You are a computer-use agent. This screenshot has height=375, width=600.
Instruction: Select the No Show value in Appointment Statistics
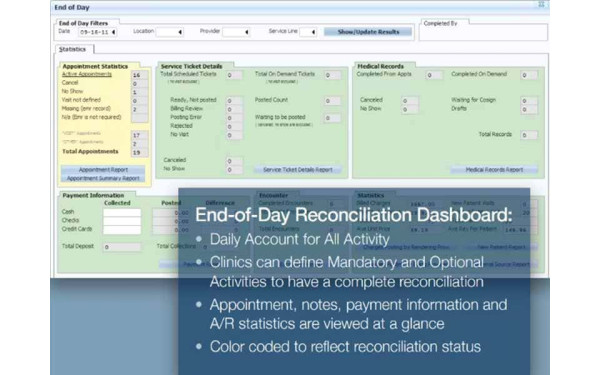pyautogui.click(x=139, y=92)
